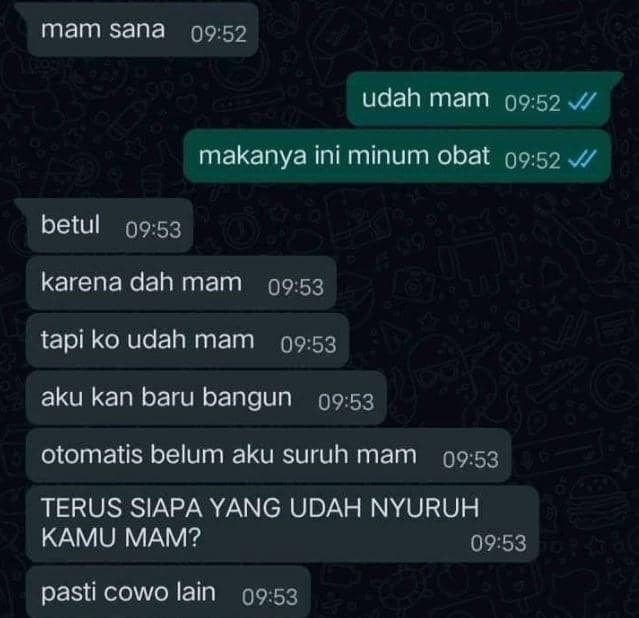Click read receipt ticks on 'makanya ini minum obat'
This screenshot has width=639, height=618.
click(x=582, y=159)
